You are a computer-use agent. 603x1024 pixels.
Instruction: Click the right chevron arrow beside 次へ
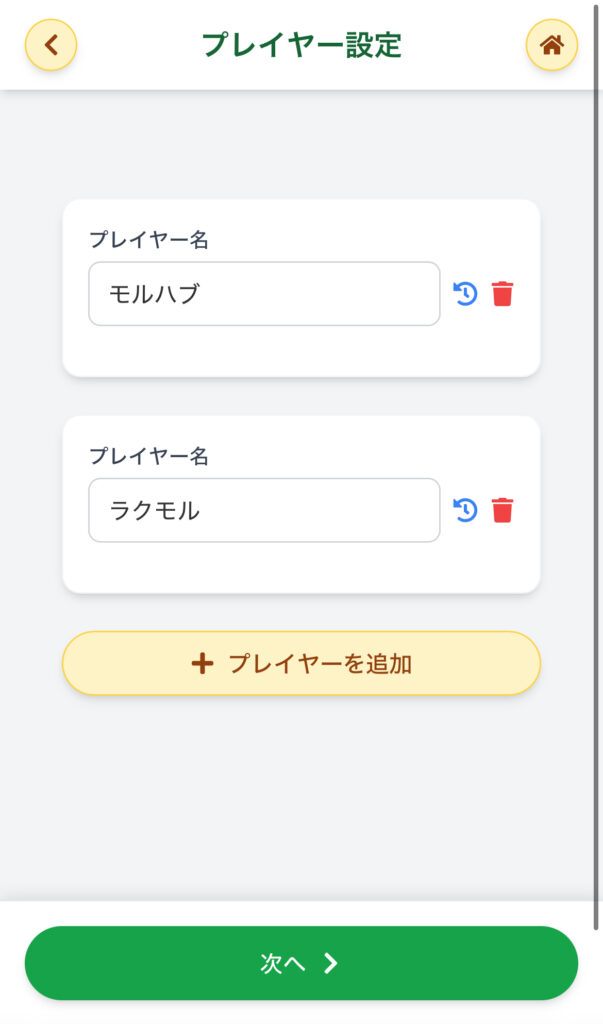click(331, 963)
